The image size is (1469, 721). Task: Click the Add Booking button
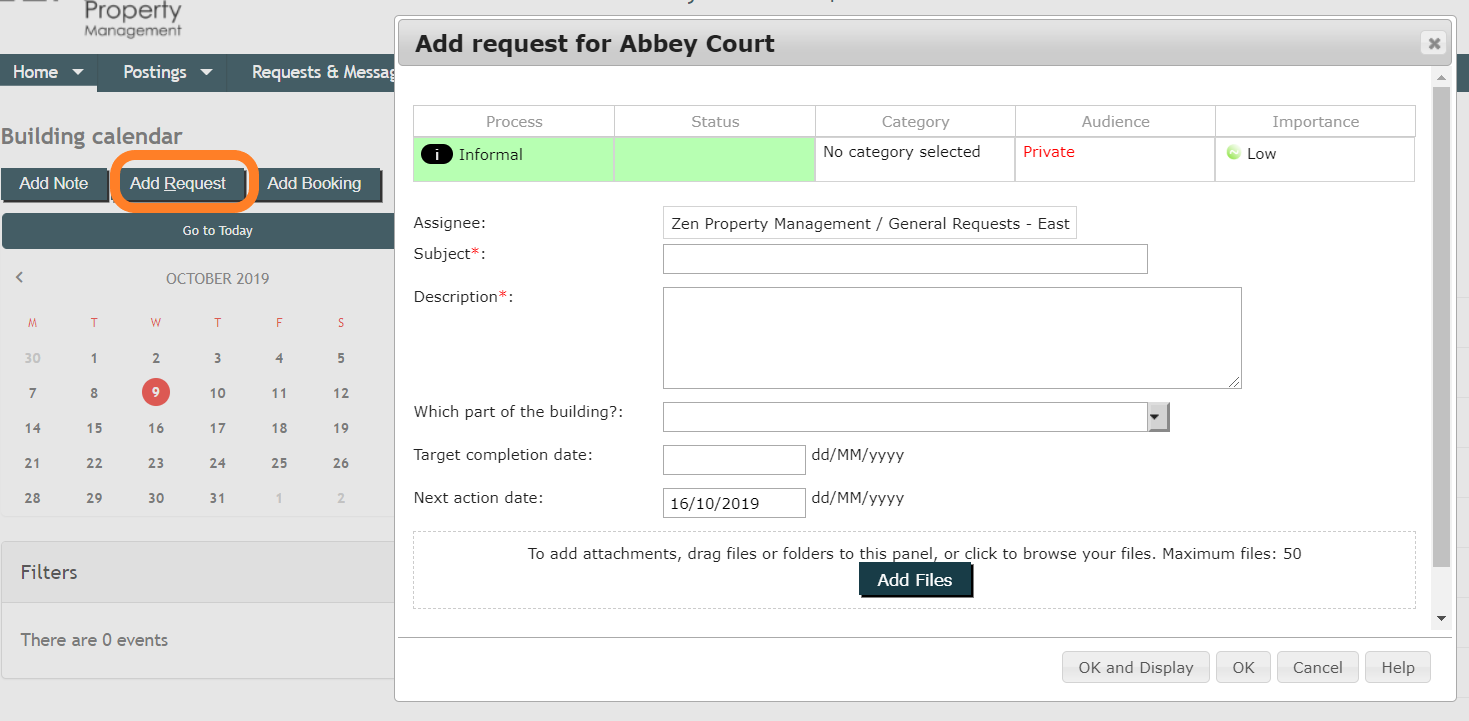point(314,184)
